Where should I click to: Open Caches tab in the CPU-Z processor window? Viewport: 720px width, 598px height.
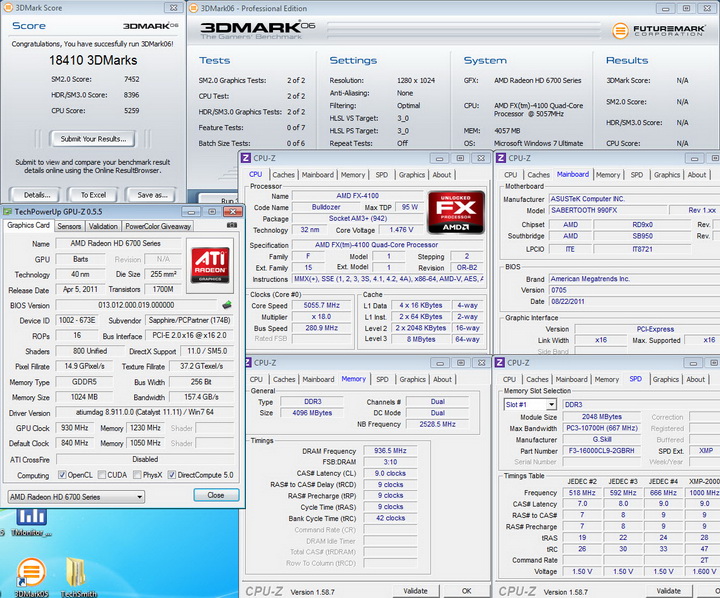coord(283,175)
